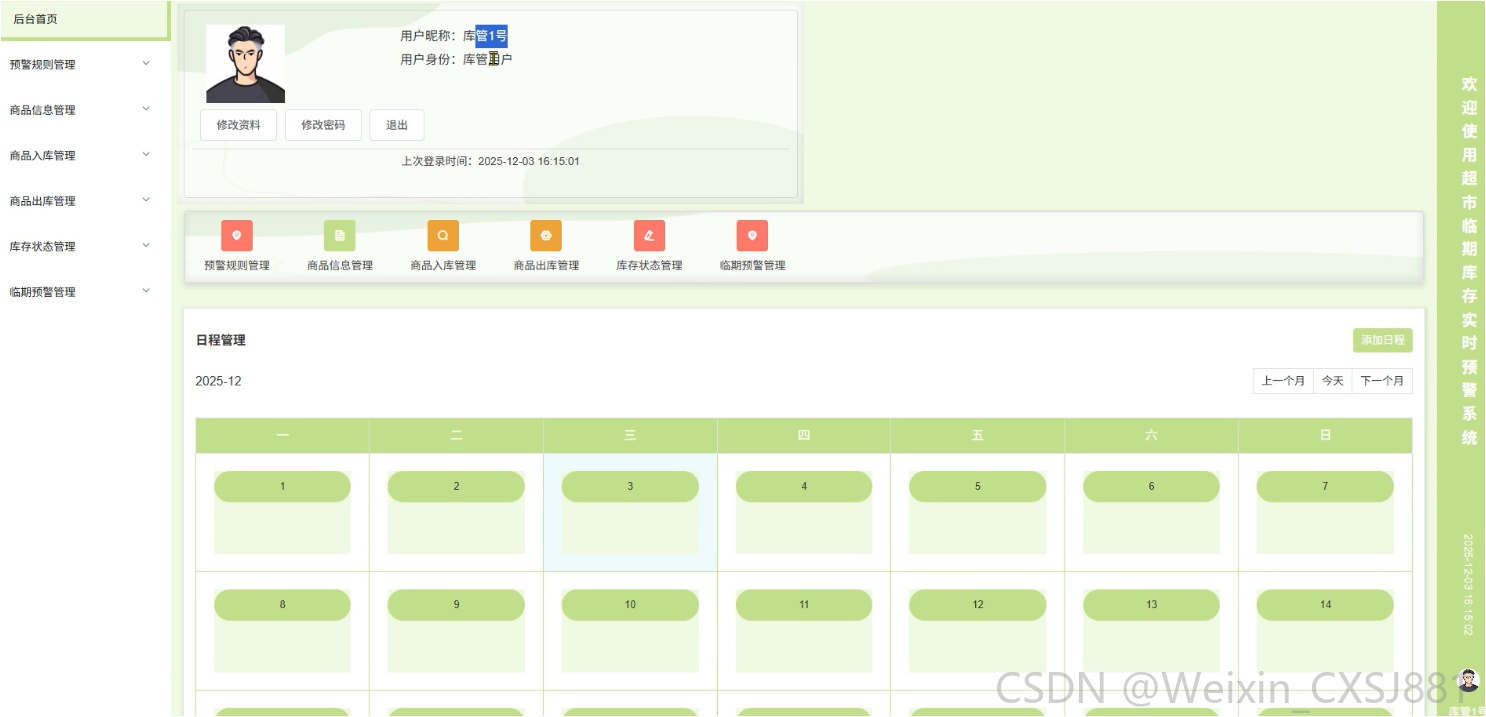
Task: Jump to 今天 in calendar
Action: coord(1332,381)
